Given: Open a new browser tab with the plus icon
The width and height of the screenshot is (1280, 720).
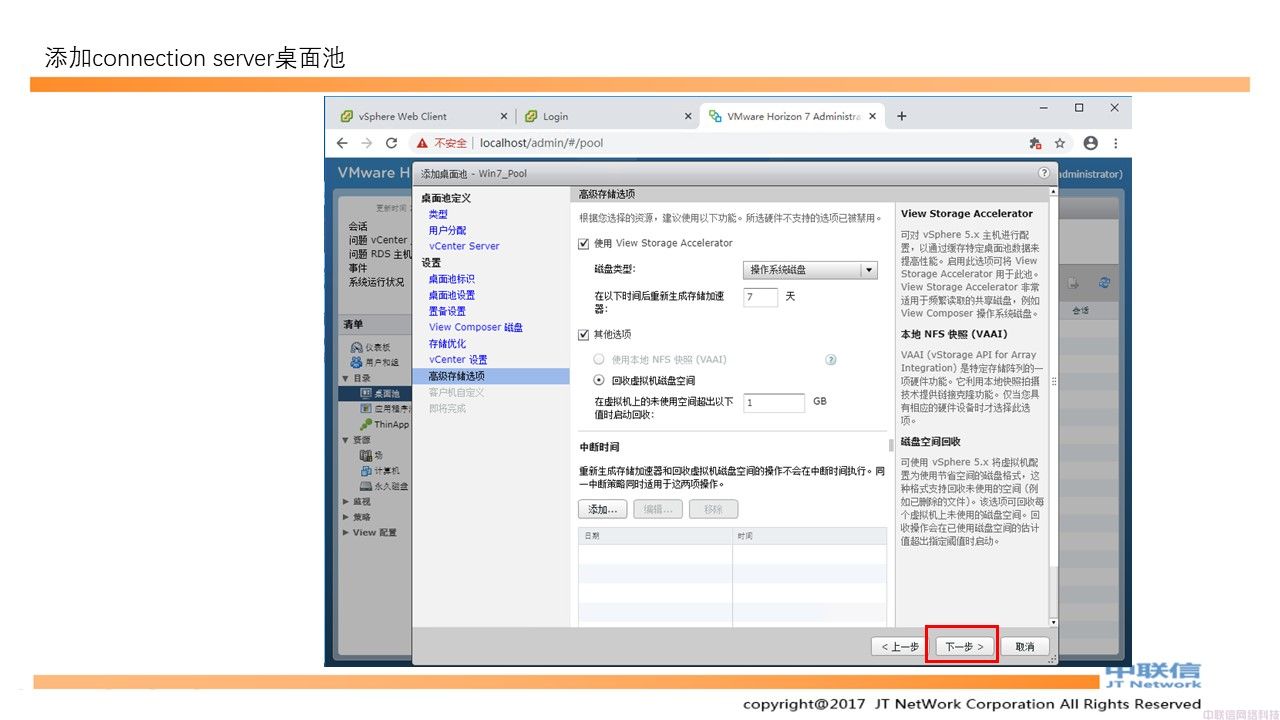Looking at the screenshot, I should pos(901,116).
